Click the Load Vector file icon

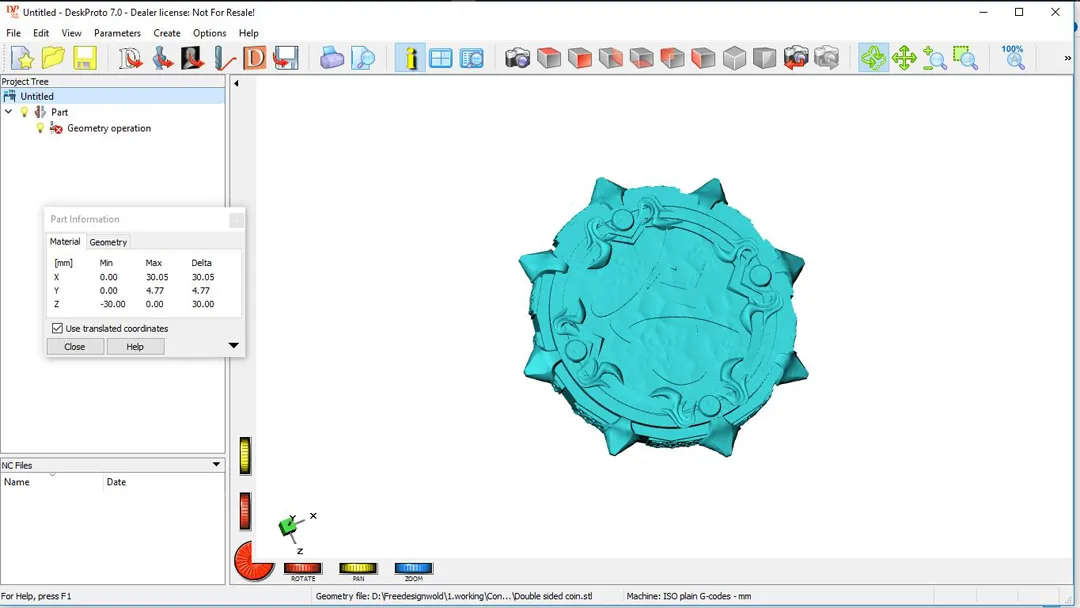coord(130,59)
